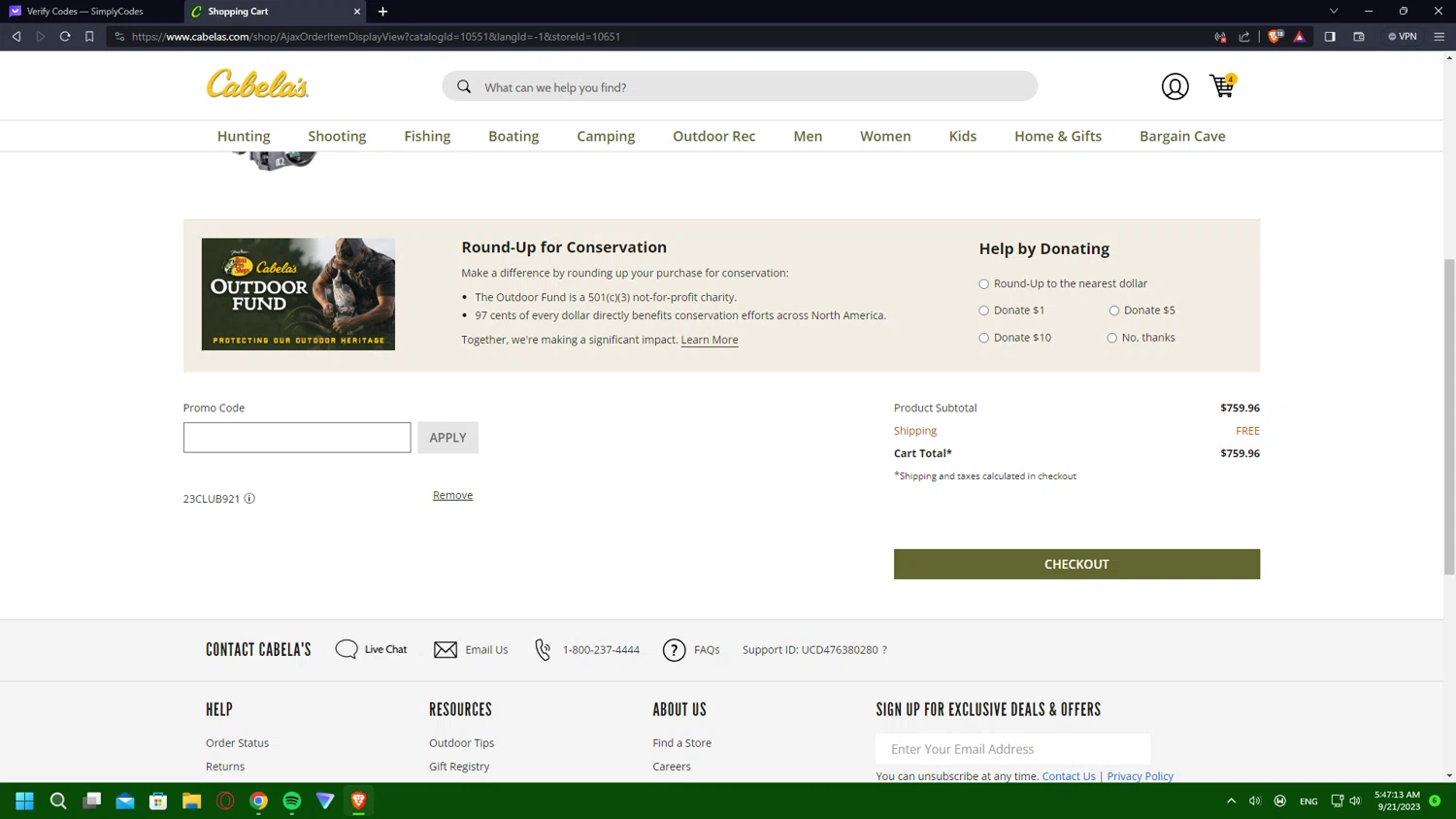
Task: Open the Kids menu
Action: pyautogui.click(x=963, y=136)
